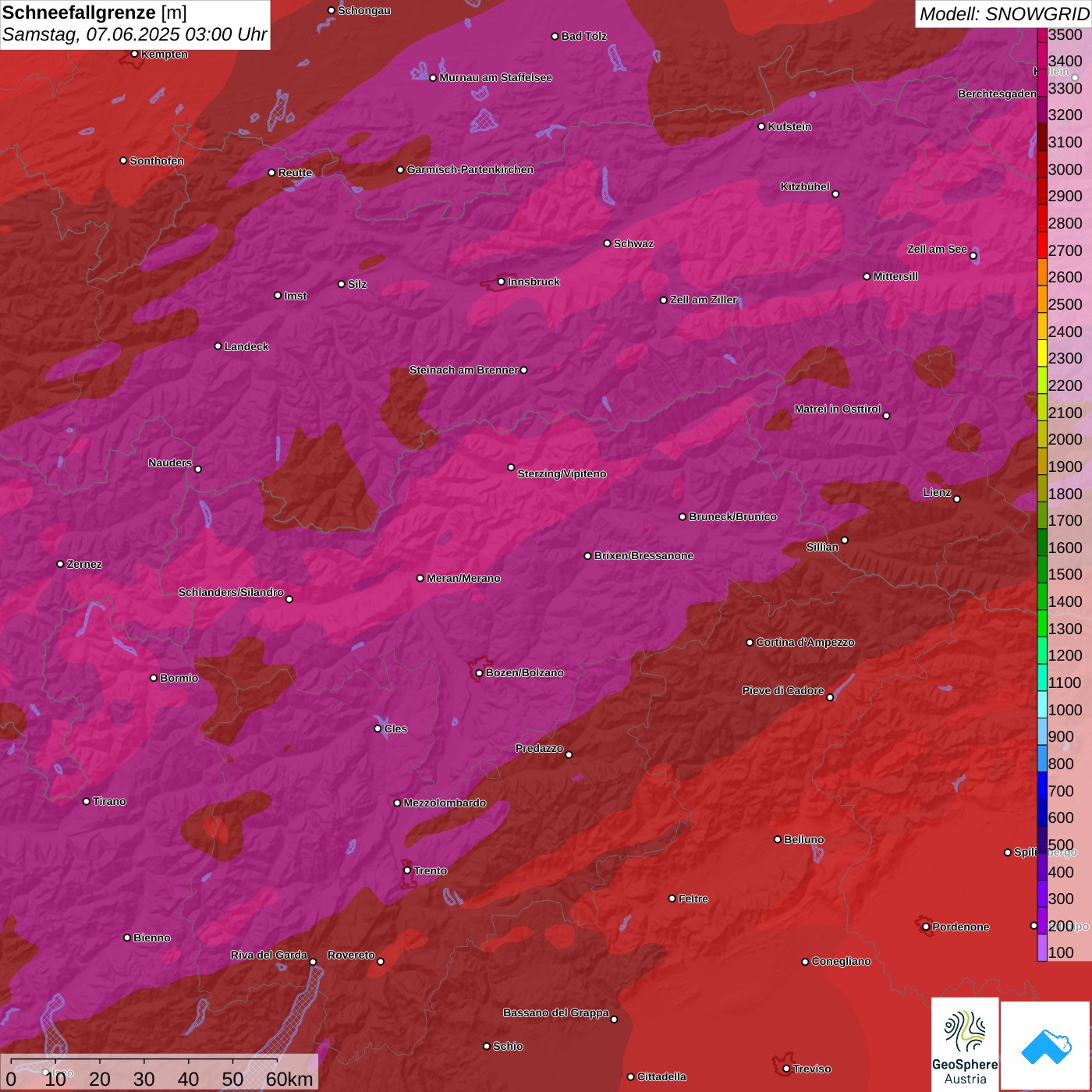Image resolution: width=1092 pixels, height=1092 pixels.
Task: Click the Riva del Garda label
Action: (x=269, y=955)
